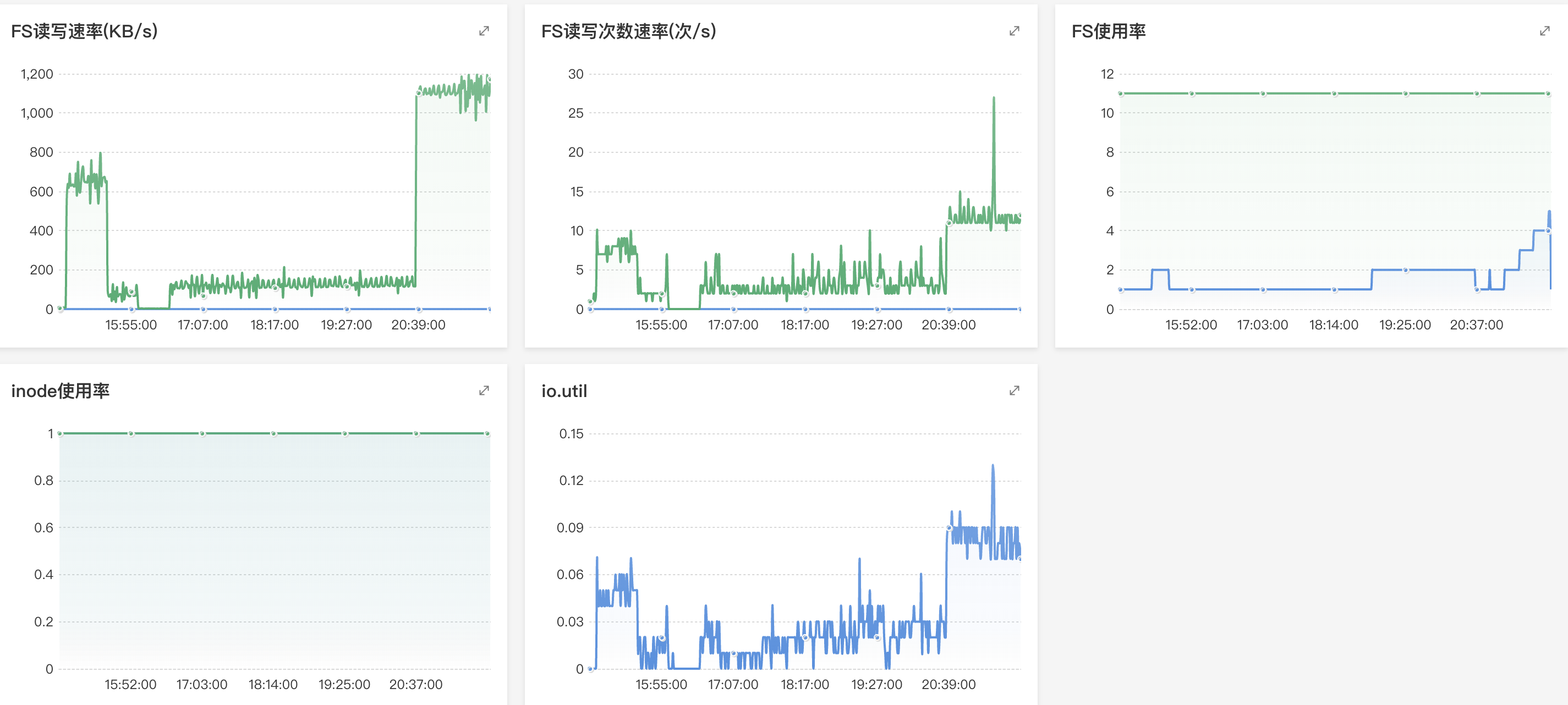
Task: Expand the FS使用率 chart to fullscreen
Action: click(x=1544, y=31)
